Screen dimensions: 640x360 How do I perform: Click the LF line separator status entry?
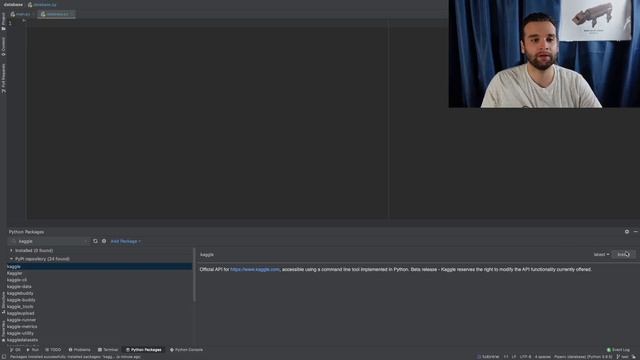(514, 357)
